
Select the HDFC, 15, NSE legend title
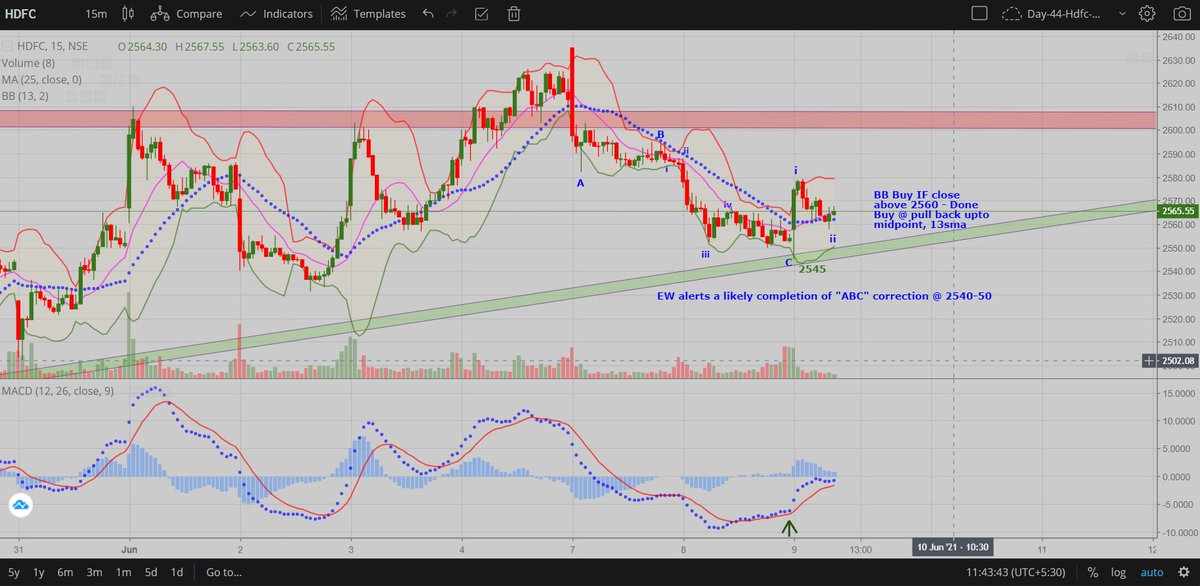[x=55, y=47]
